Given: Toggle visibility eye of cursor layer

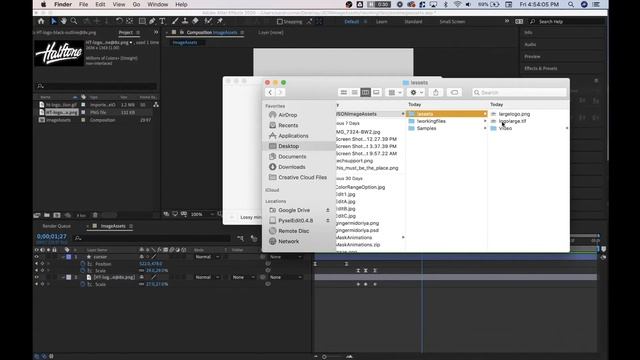Looking at the screenshot, I should pos(36,257).
